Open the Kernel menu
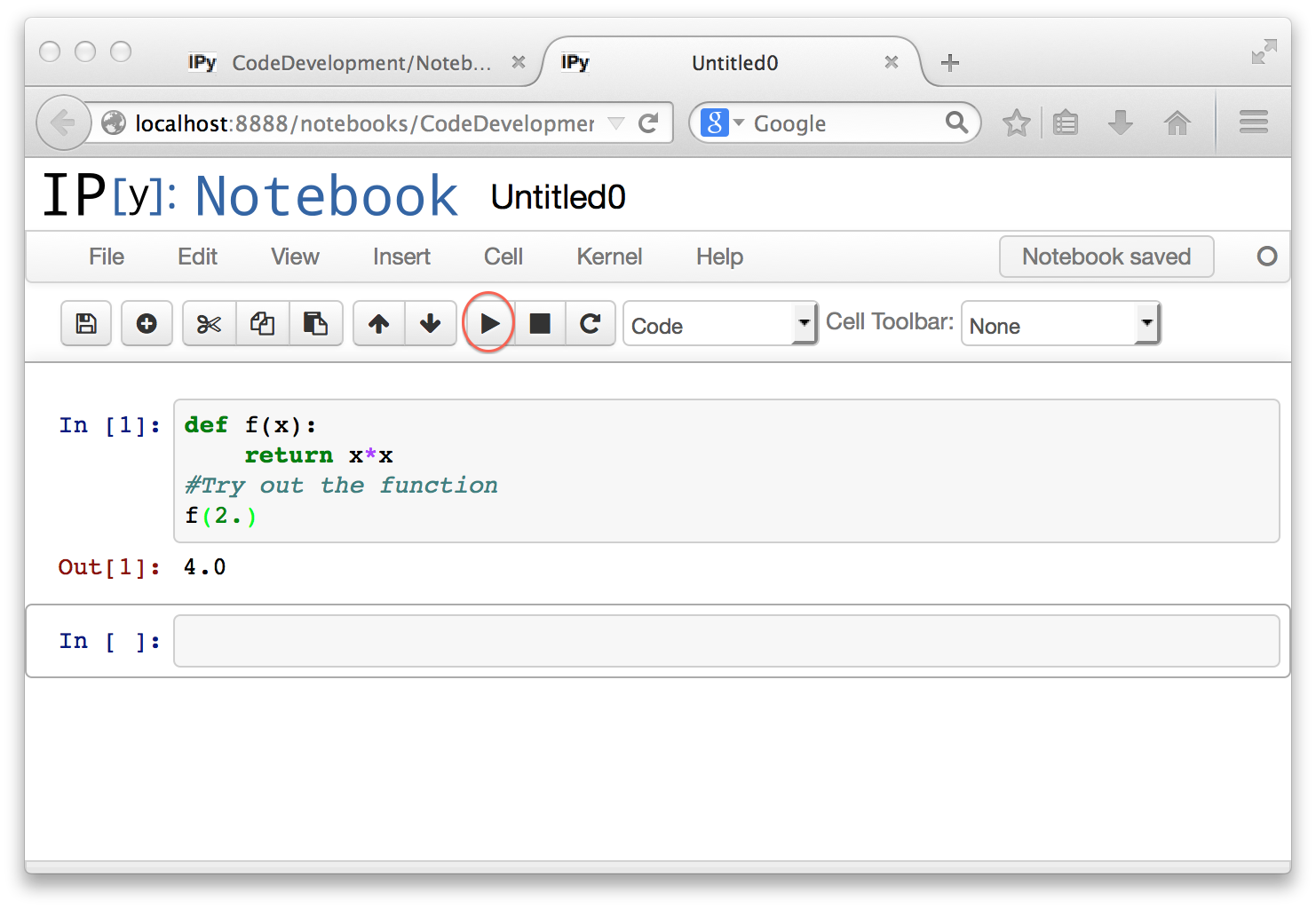 coord(609,257)
